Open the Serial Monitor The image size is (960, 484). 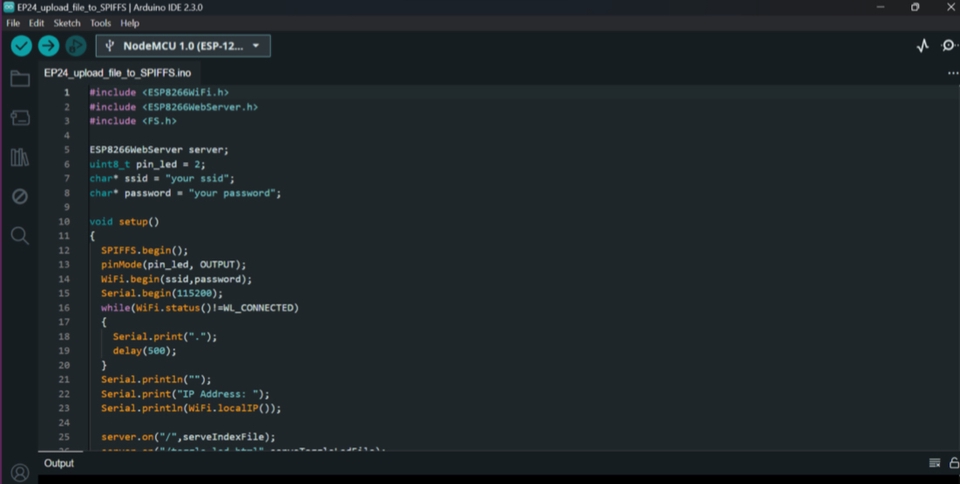click(948, 46)
